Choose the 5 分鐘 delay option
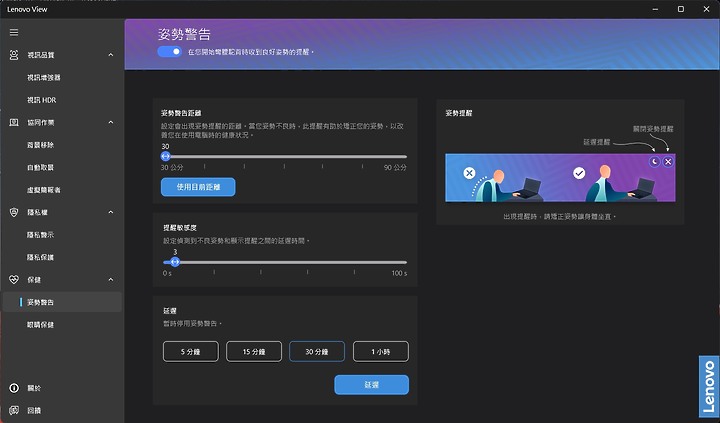720x423 pixels. tap(191, 352)
